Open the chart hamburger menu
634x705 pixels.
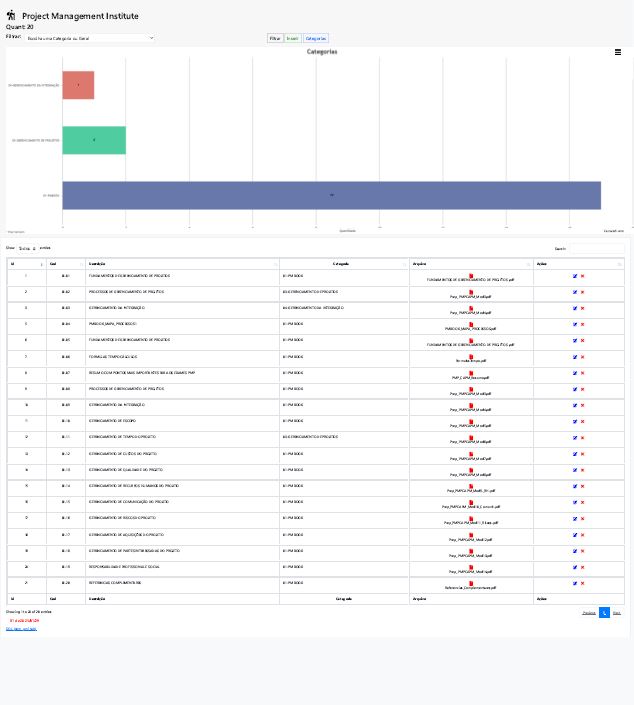617,52
